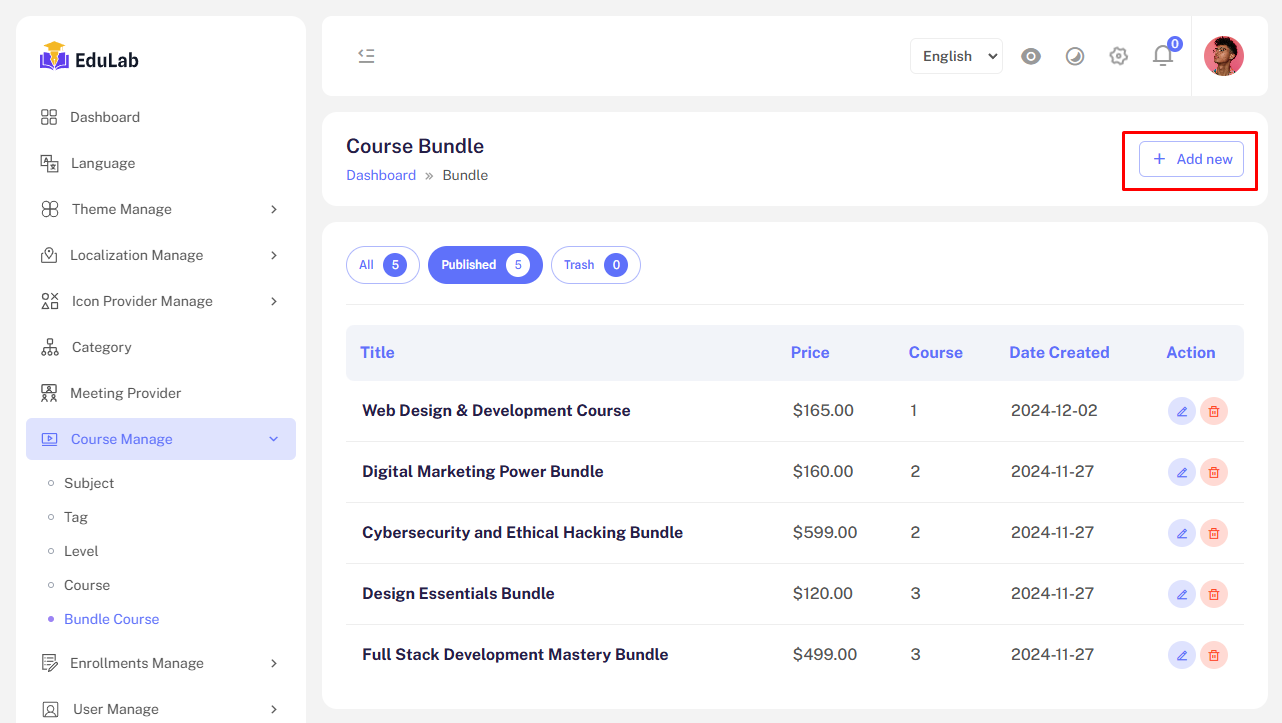The image size is (1282, 723).
Task: Click the user profile avatar
Action: (1223, 56)
